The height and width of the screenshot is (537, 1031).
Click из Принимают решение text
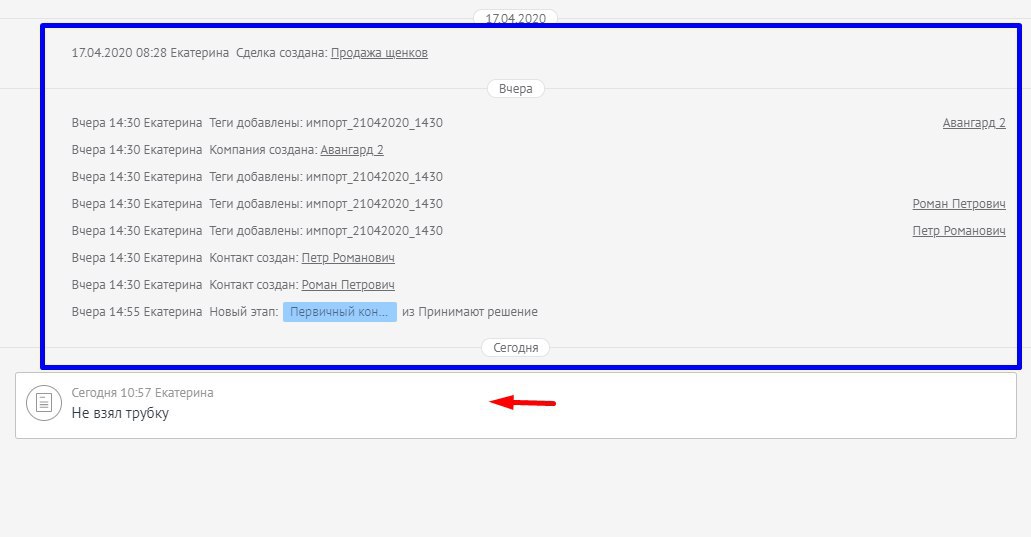[x=469, y=312]
